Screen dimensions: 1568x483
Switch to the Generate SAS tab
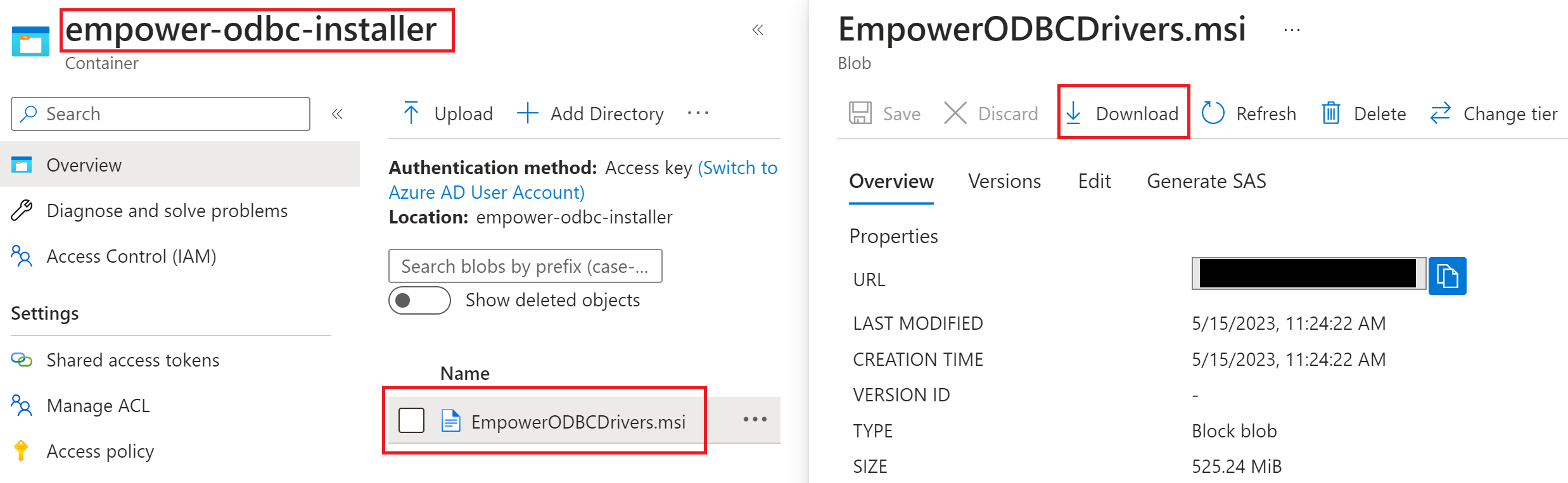pyautogui.click(x=1206, y=182)
